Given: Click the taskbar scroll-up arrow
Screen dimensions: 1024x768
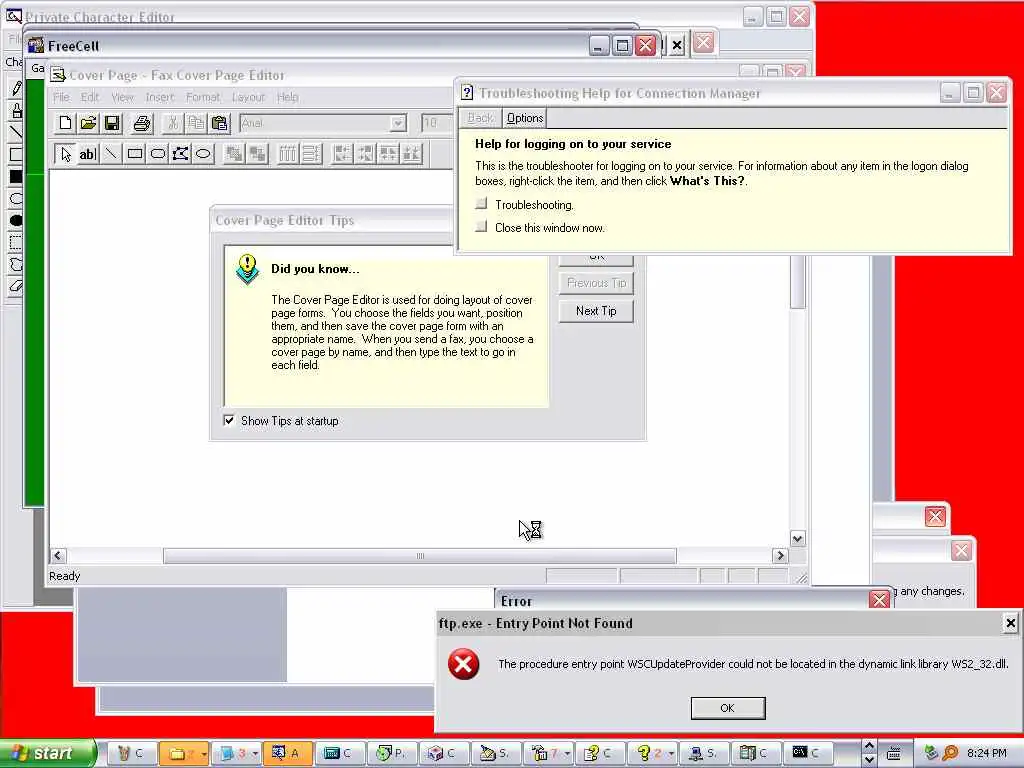Looking at the screenshot, I should point(869,746).
